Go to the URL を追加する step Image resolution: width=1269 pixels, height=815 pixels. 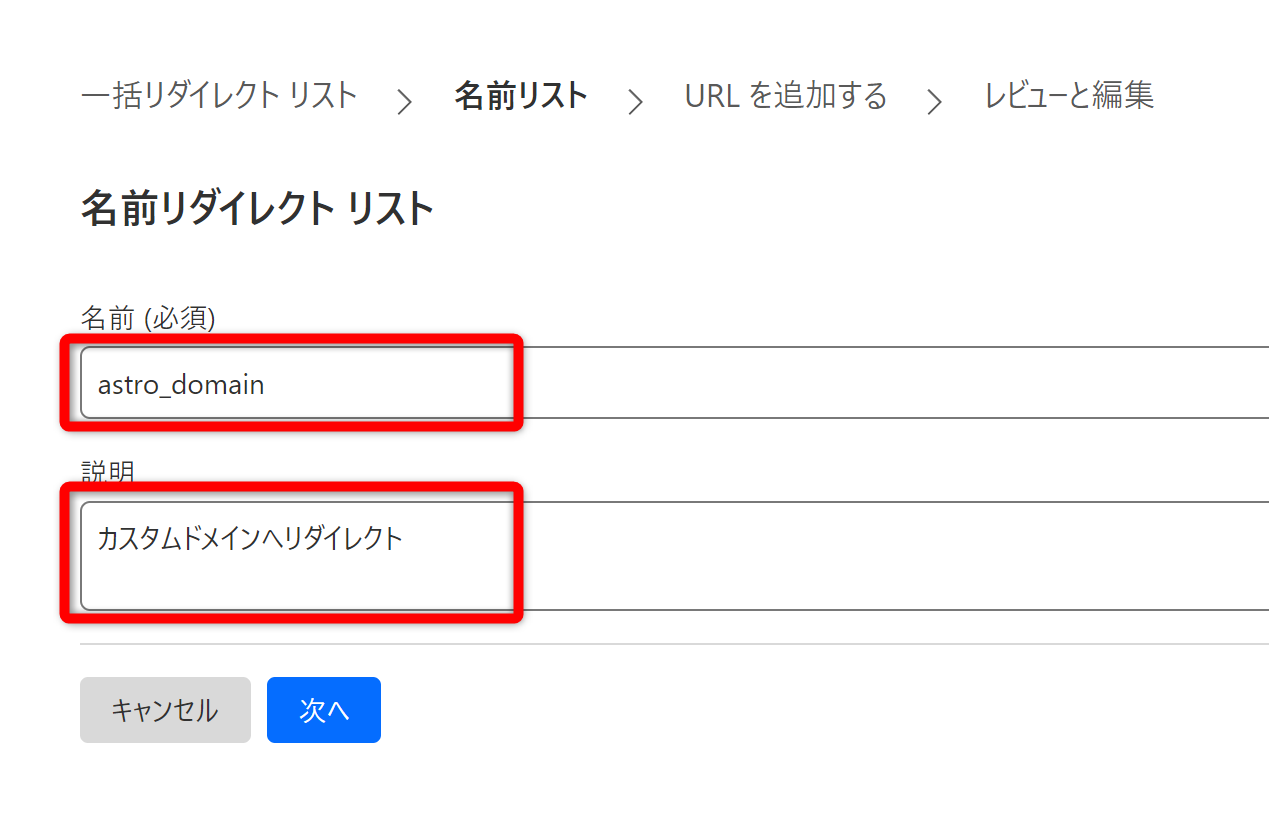(785, 96)
